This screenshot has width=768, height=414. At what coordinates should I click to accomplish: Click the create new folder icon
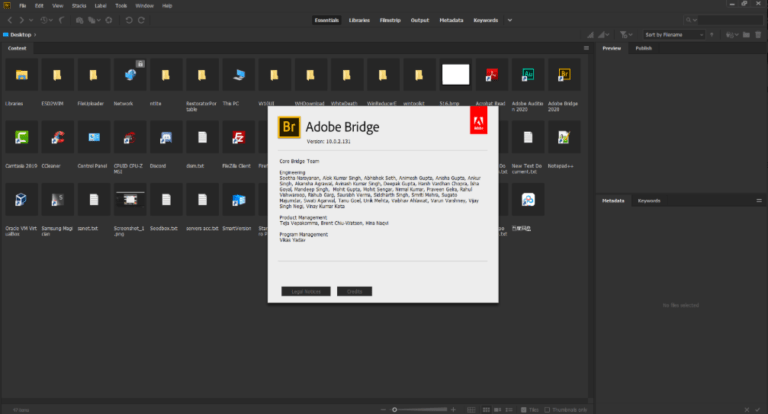click(746, 35)
